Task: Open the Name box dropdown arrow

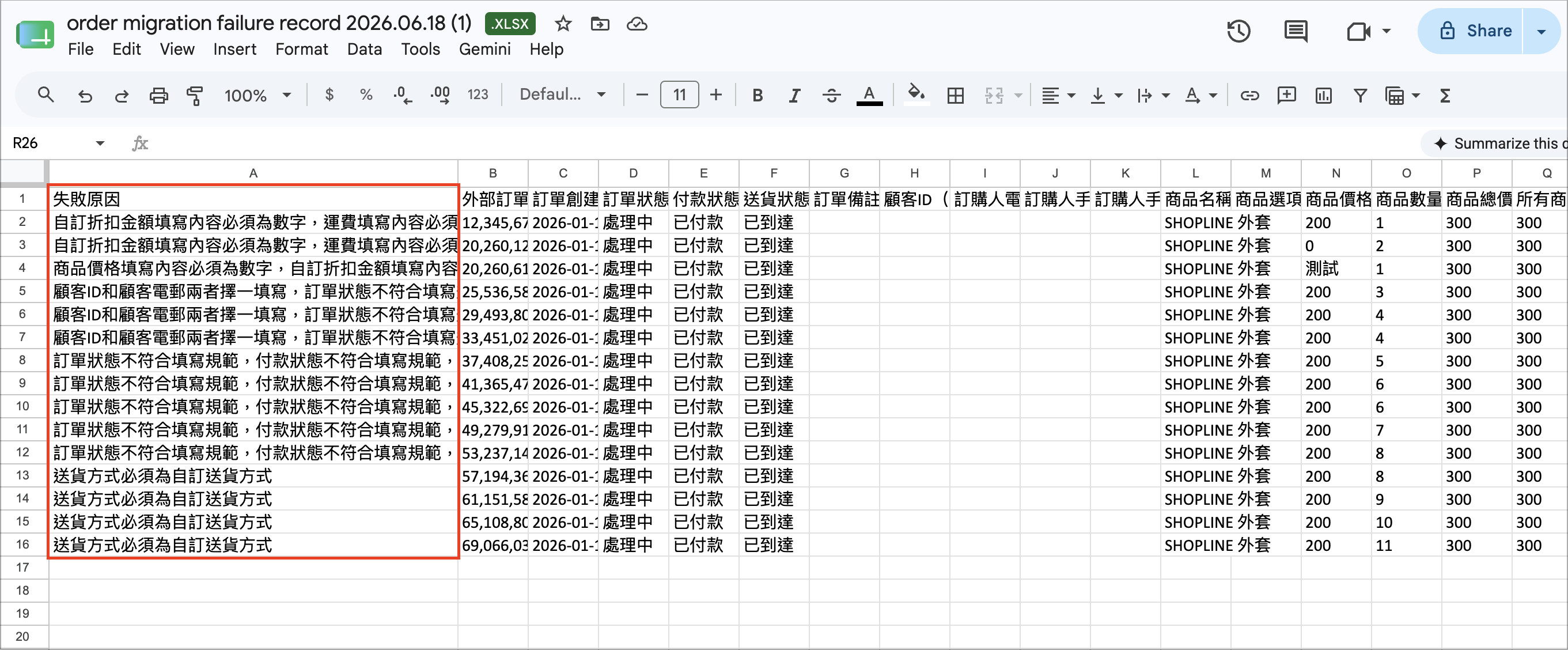Action: (100, 143)
